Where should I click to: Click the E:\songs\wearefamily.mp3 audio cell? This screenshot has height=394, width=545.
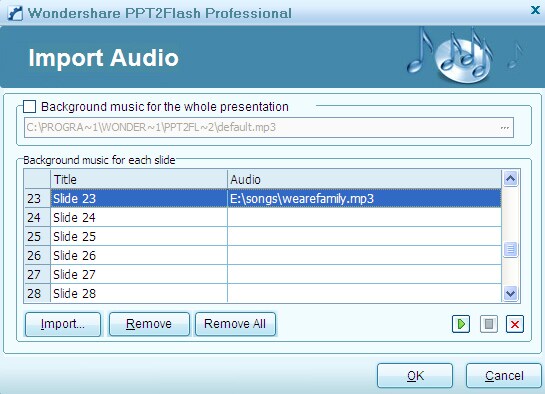(364, 198)
